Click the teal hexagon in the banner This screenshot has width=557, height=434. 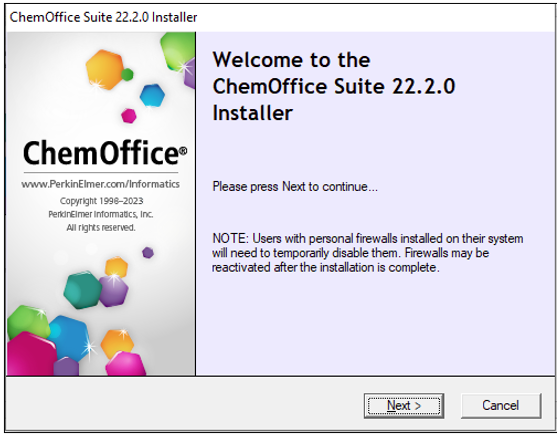point(82,290)
